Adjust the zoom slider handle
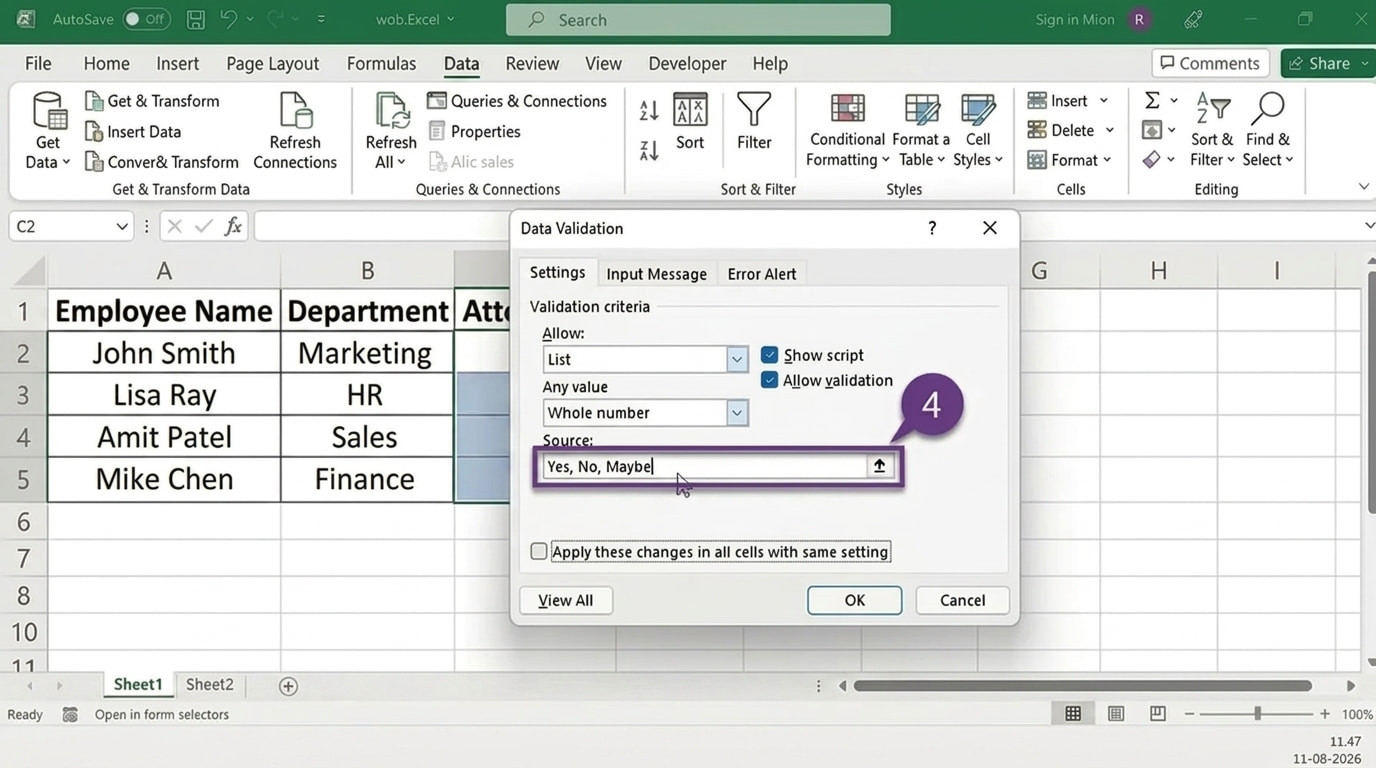Image resolution: width=1376 pixels, height=768 pixels. 1257,714
